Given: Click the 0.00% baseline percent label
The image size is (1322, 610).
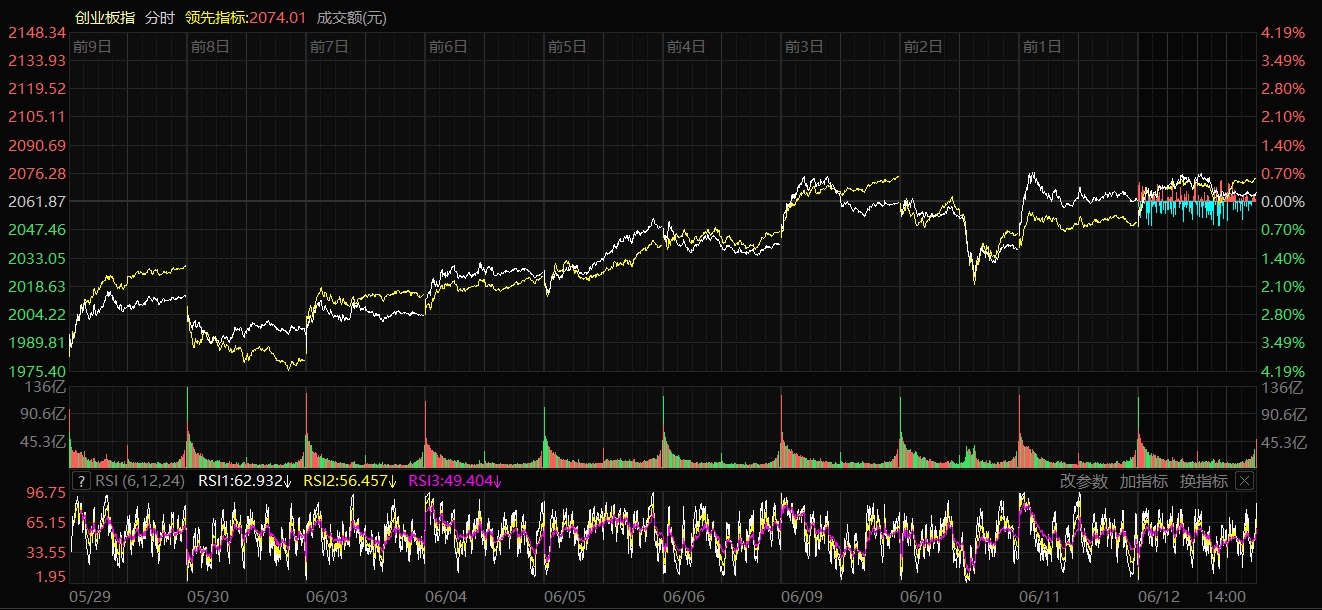Looking at the screenshot, I should [x=1283, y=202].
